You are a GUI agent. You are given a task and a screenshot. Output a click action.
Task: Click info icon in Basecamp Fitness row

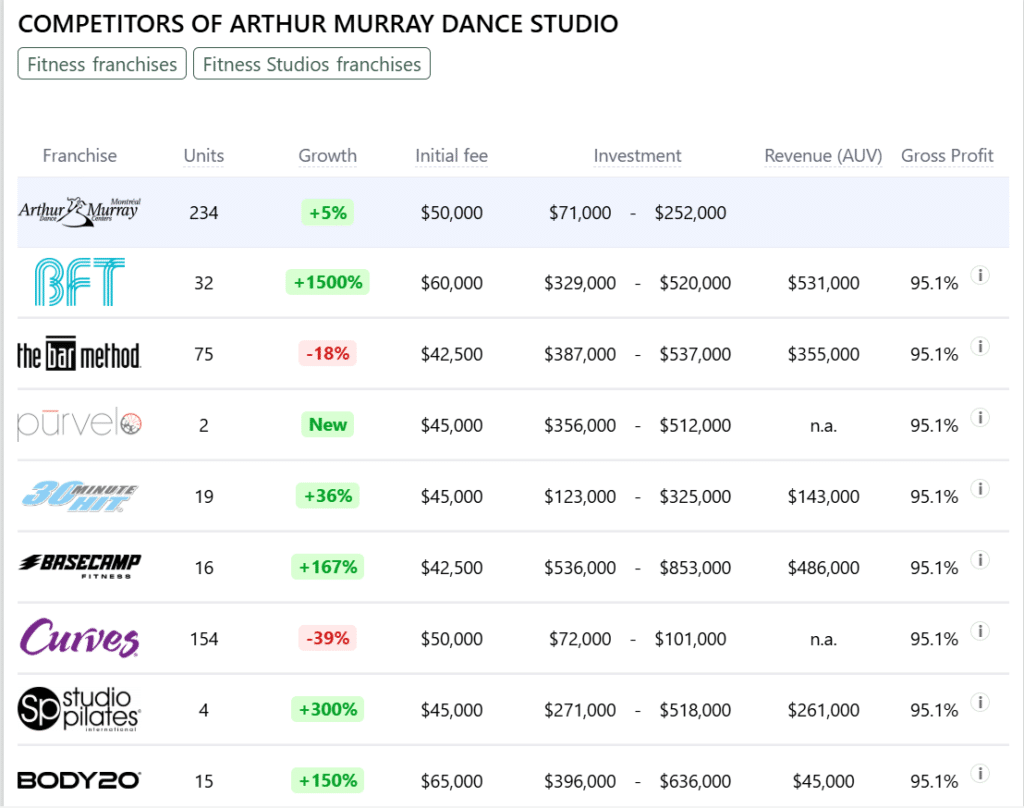[x=980, y=560]
